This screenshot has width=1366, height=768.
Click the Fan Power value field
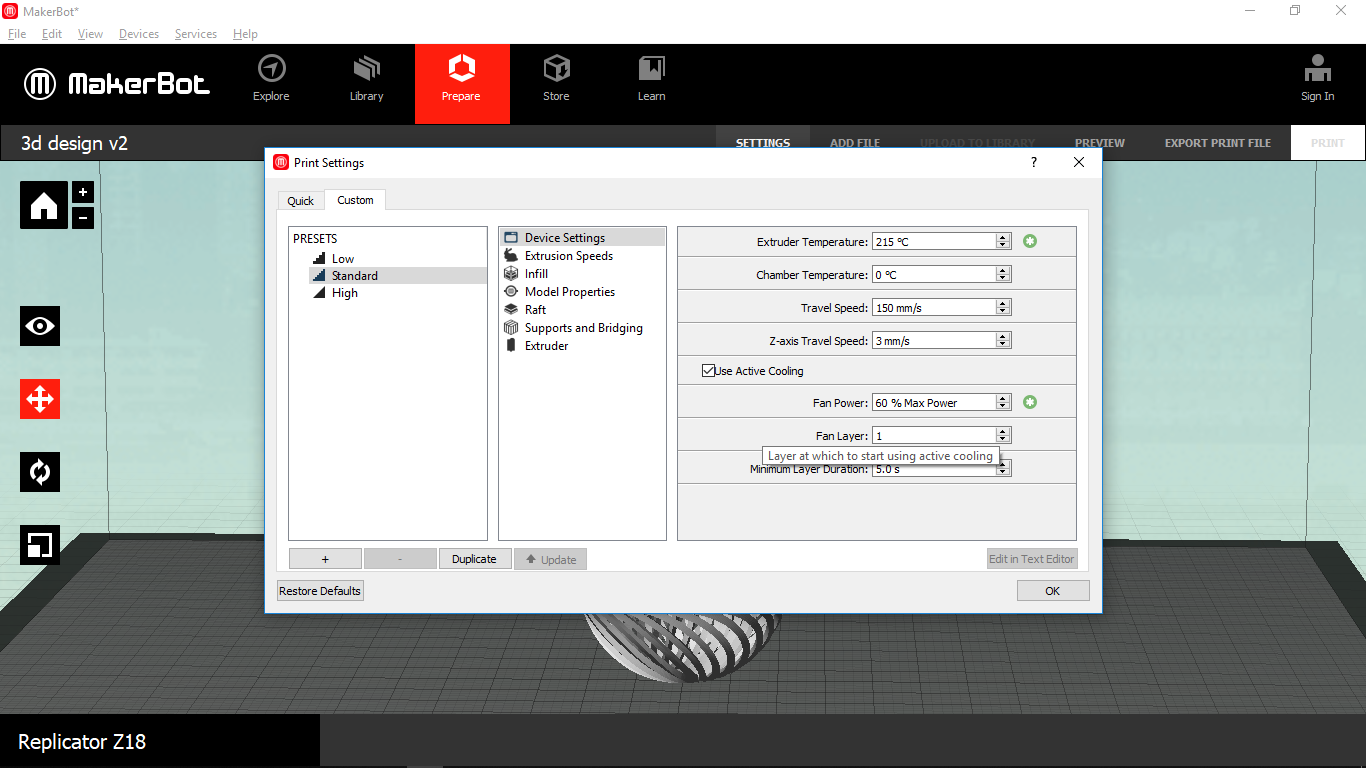pos(934,402)
